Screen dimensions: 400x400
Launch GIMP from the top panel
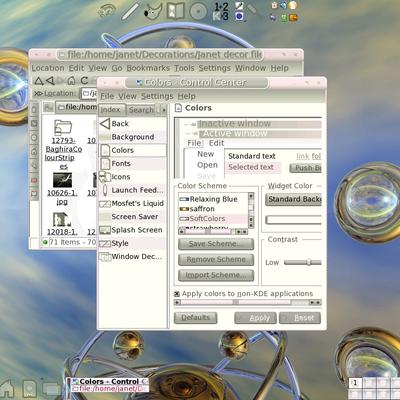click(153, 11)
